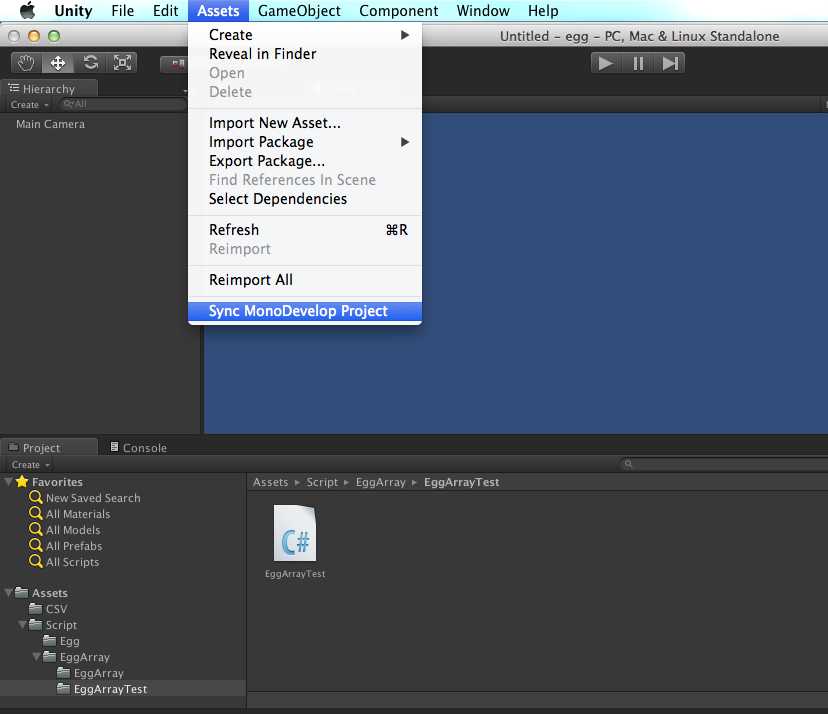Select All Prefabs saved search
The width and height of the screenshot is (828, 714).
point(74,546)
